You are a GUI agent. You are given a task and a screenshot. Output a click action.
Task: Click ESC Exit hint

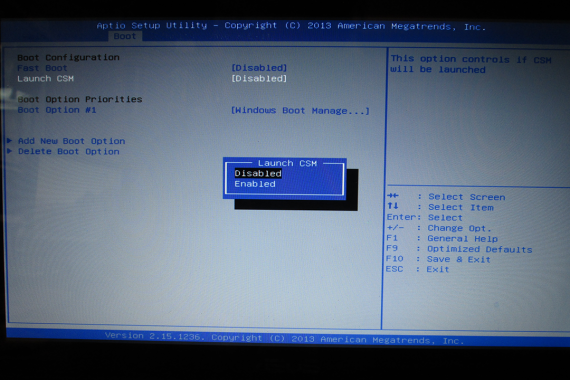[x=417, y=269]
